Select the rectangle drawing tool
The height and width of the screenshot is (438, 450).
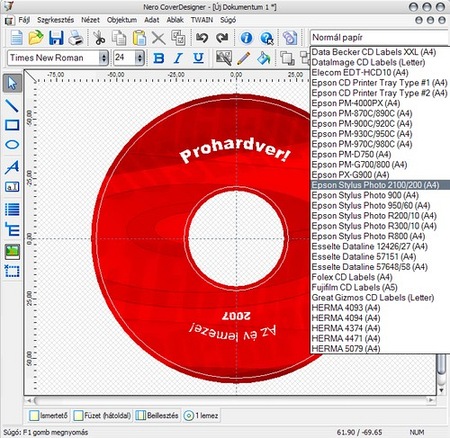coord(12,125)
